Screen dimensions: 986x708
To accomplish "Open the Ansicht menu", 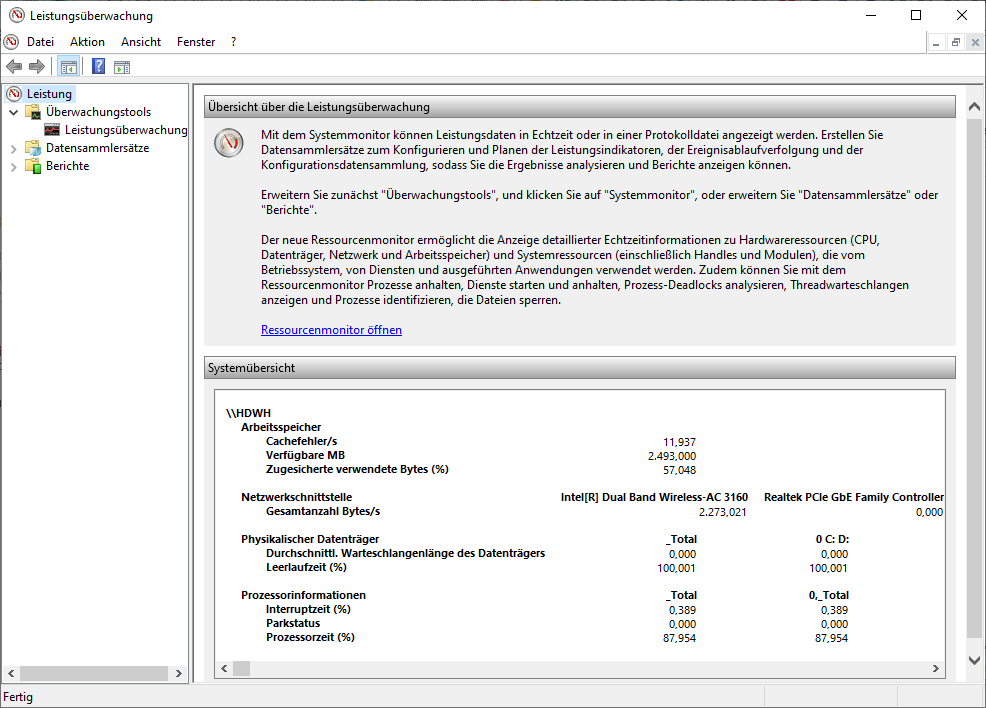I will tap(140, 42).
